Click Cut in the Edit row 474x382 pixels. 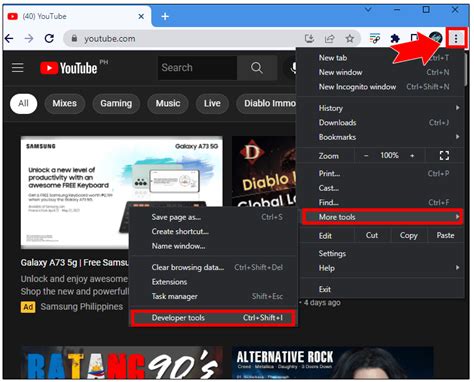pyautogui.click(x=372, y=235)
